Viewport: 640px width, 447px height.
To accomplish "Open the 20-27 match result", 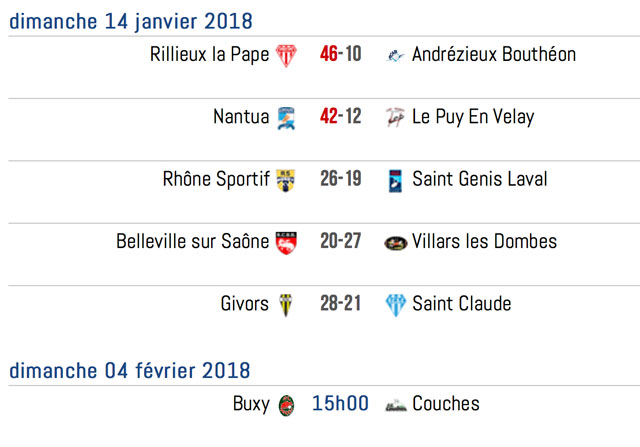I will [340, 241].
